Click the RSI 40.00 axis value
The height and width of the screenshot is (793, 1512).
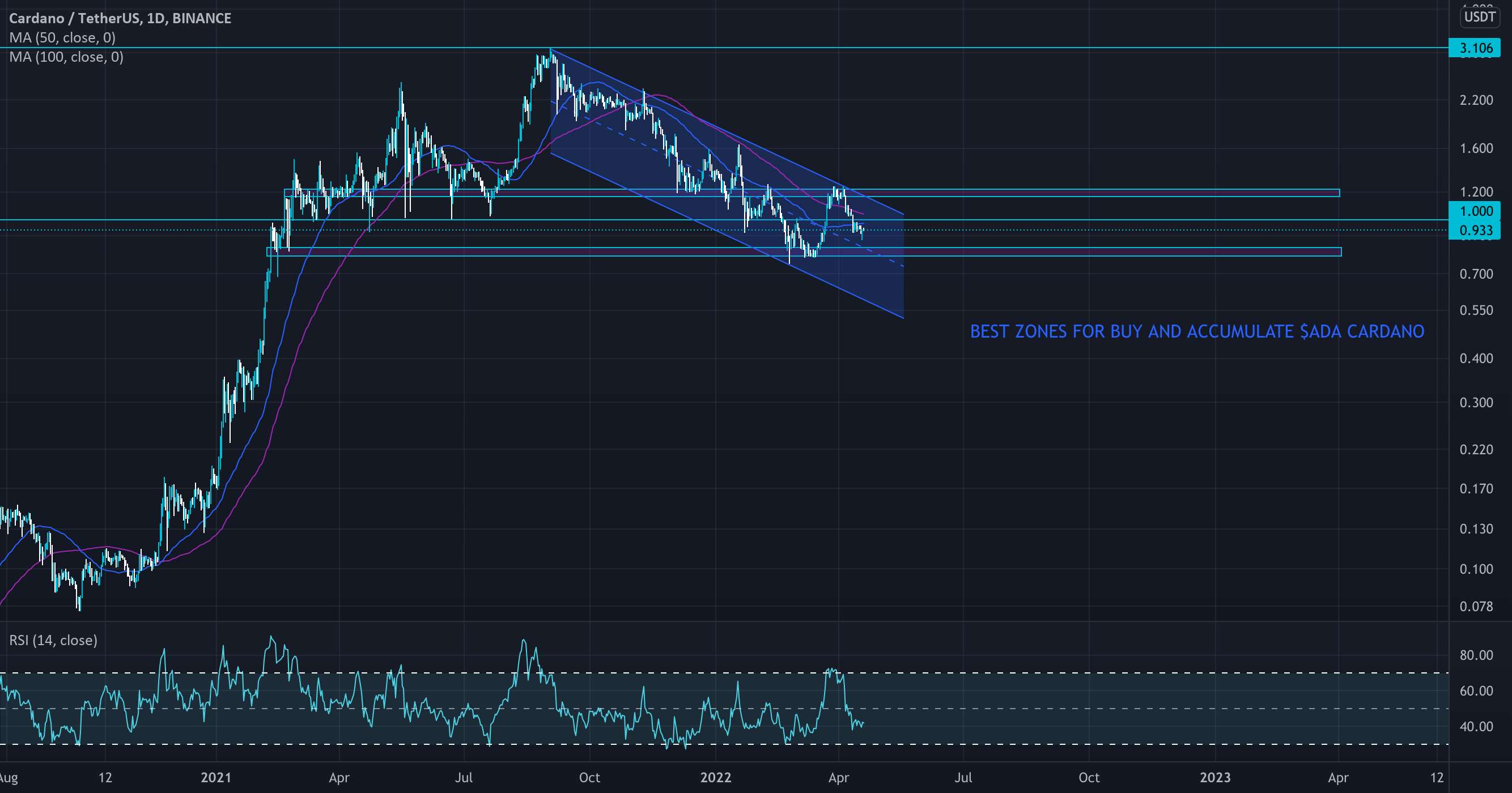(x=1476, y=727)
